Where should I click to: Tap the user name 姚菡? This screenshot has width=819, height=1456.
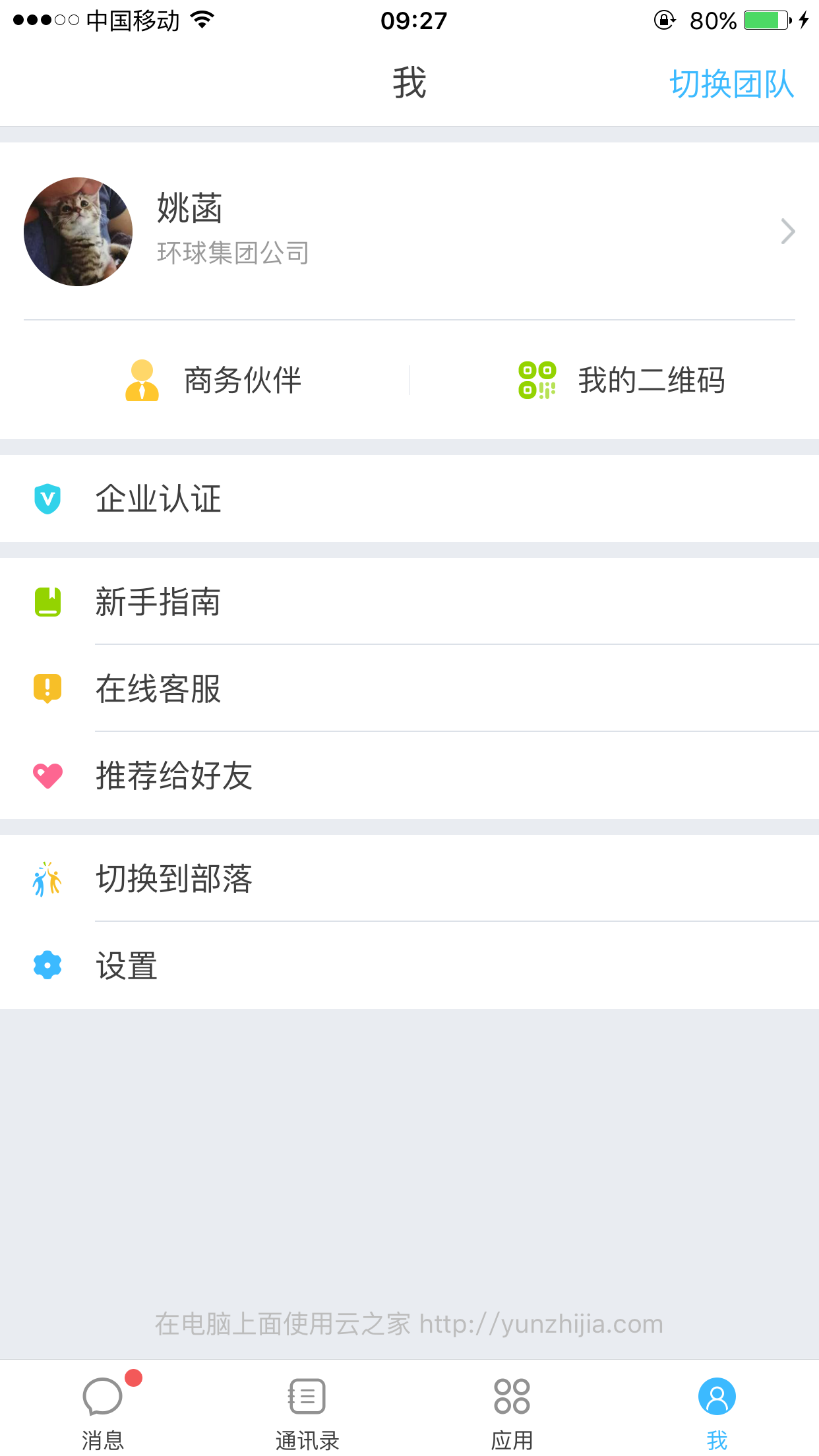point(190,208)
